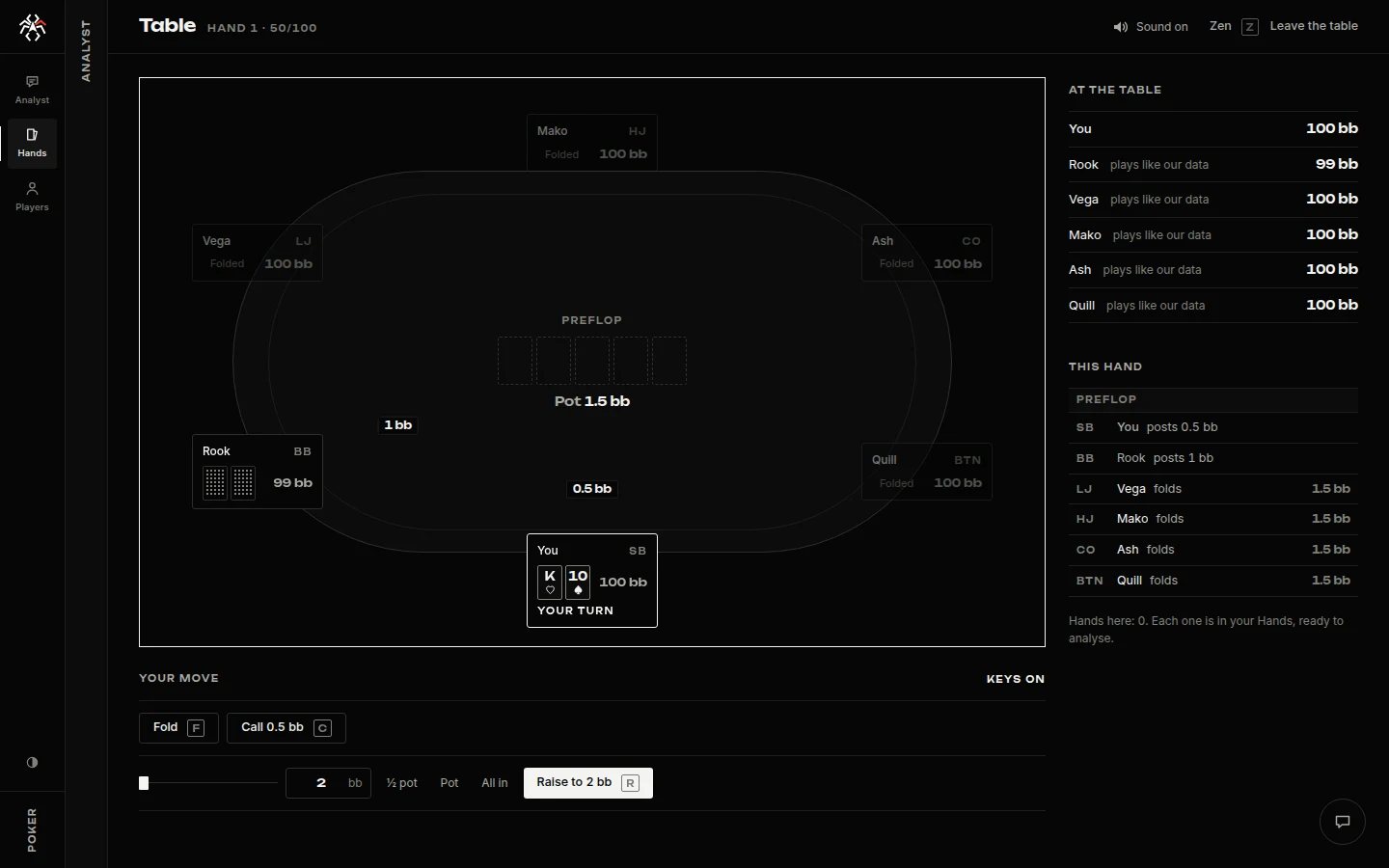Click the Pot 1.5 bb label

[x=592, y=401]
